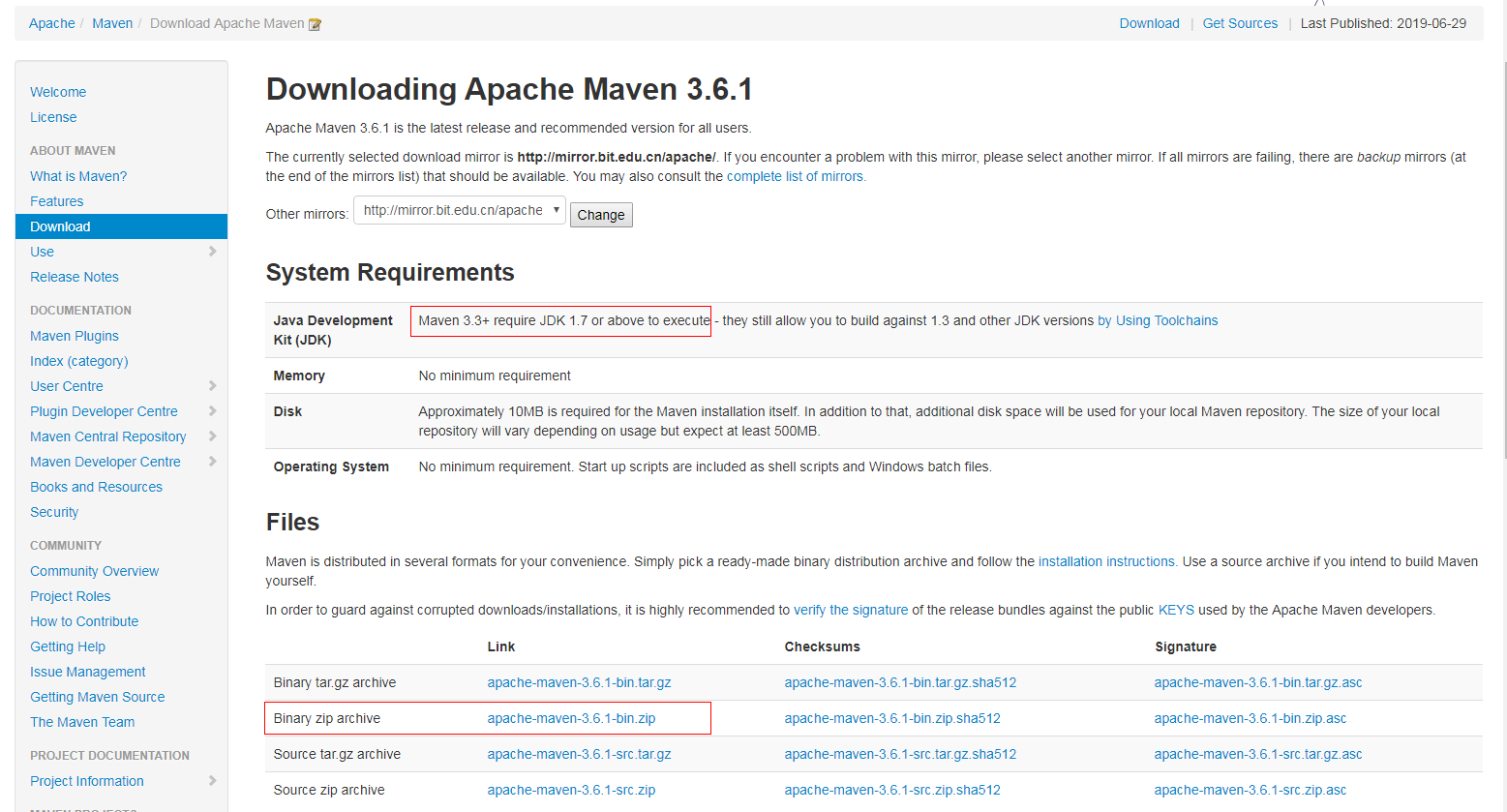Click the Source tar.gz archive row label
The width and height of the screenshot is (1507, 812).
pos(337,754)
